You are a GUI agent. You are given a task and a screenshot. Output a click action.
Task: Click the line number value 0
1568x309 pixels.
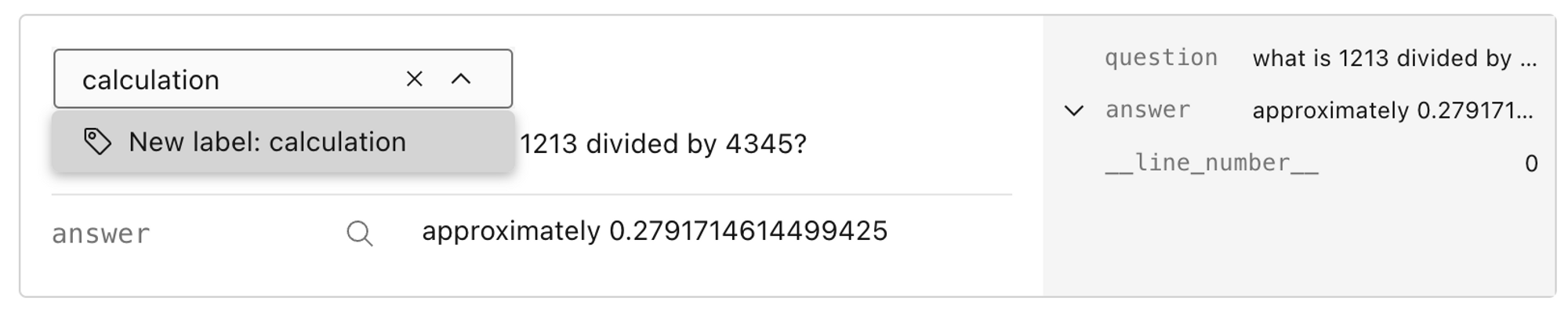pos(1530,163)
